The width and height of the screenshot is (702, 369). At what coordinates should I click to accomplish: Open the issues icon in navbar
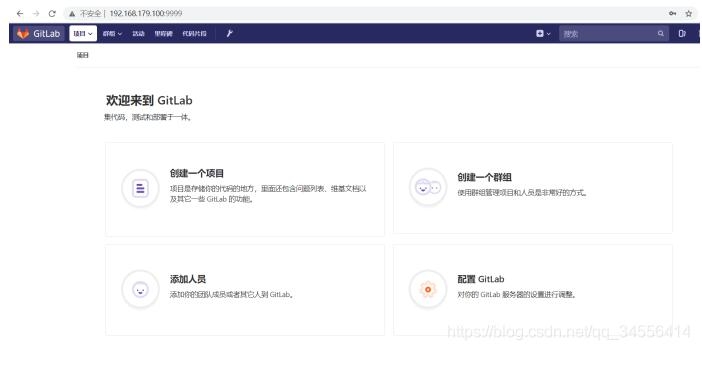tap(682, 33)
